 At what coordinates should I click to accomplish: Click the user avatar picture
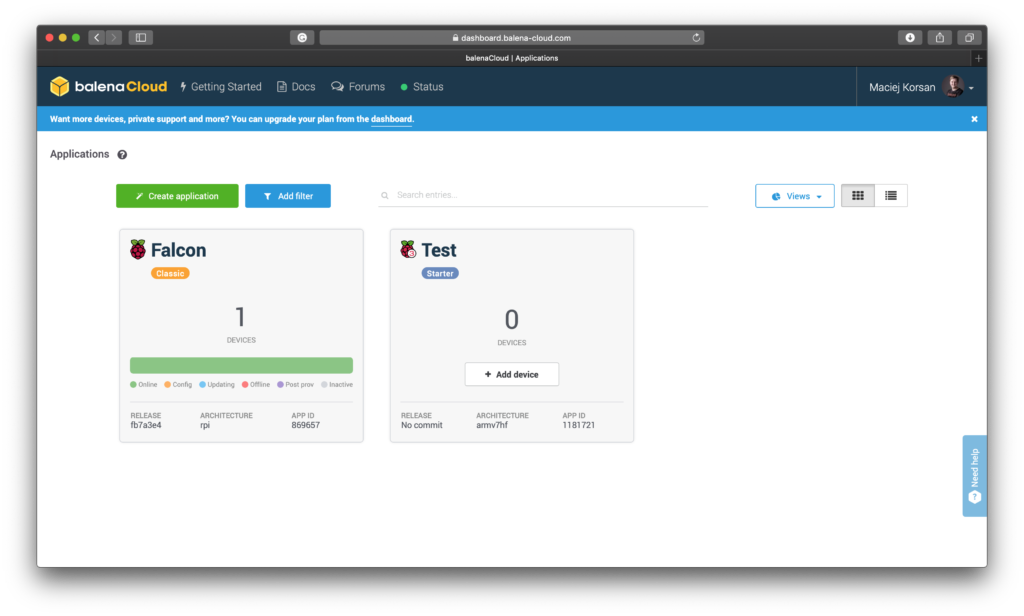(953, 86)
